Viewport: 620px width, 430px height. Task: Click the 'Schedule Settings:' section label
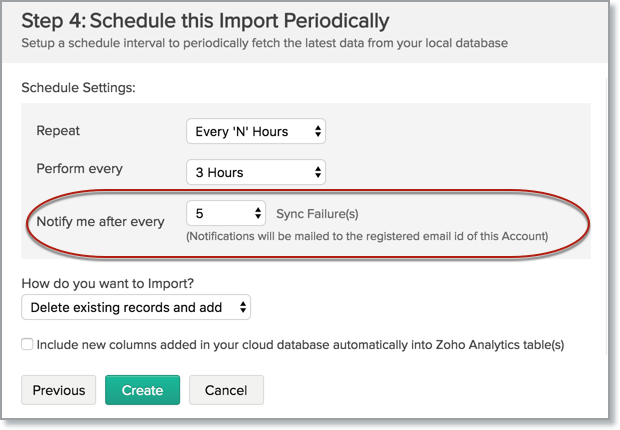tap(78, 88)
